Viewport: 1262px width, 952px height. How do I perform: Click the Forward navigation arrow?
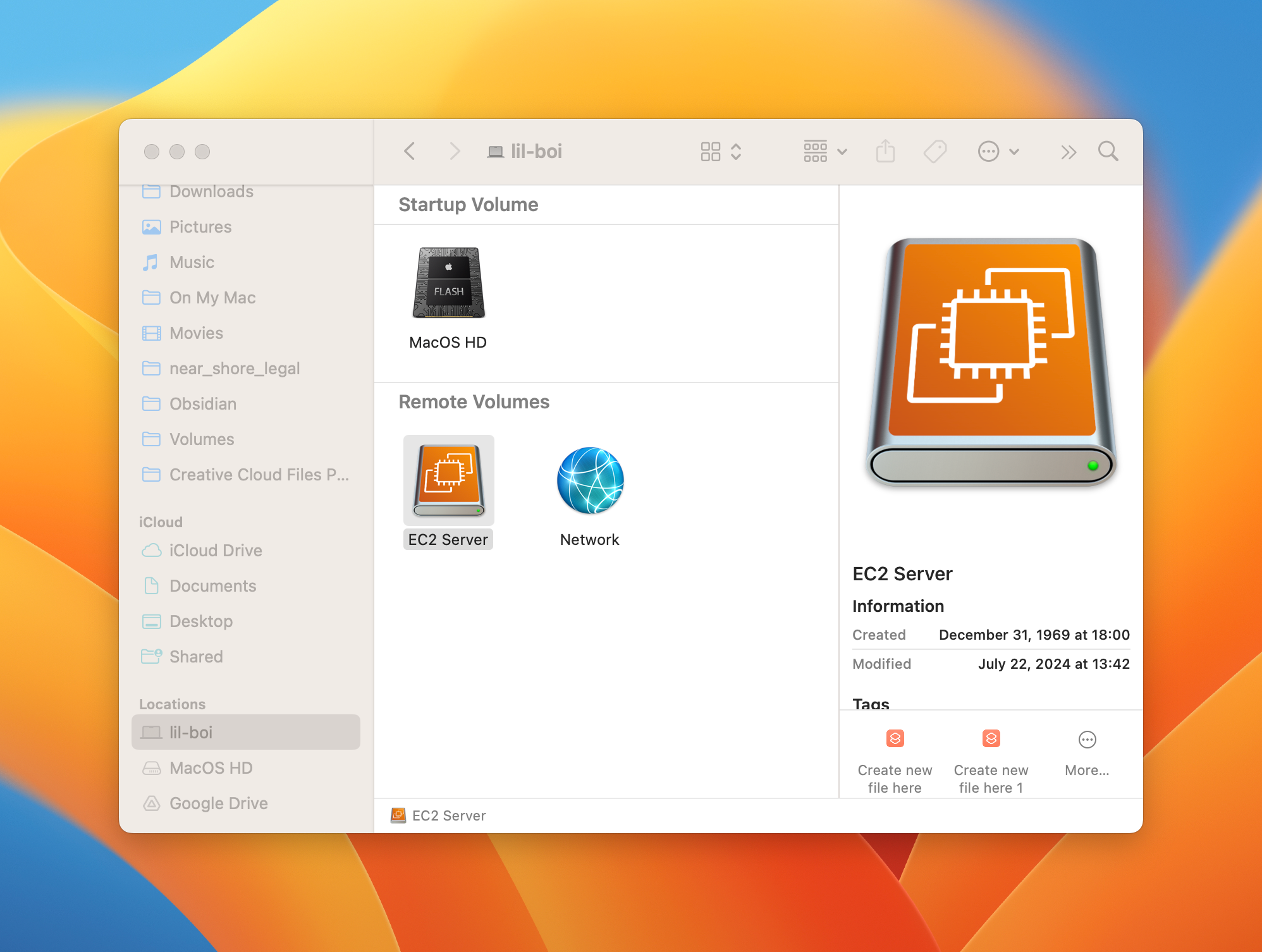point(454,152)
